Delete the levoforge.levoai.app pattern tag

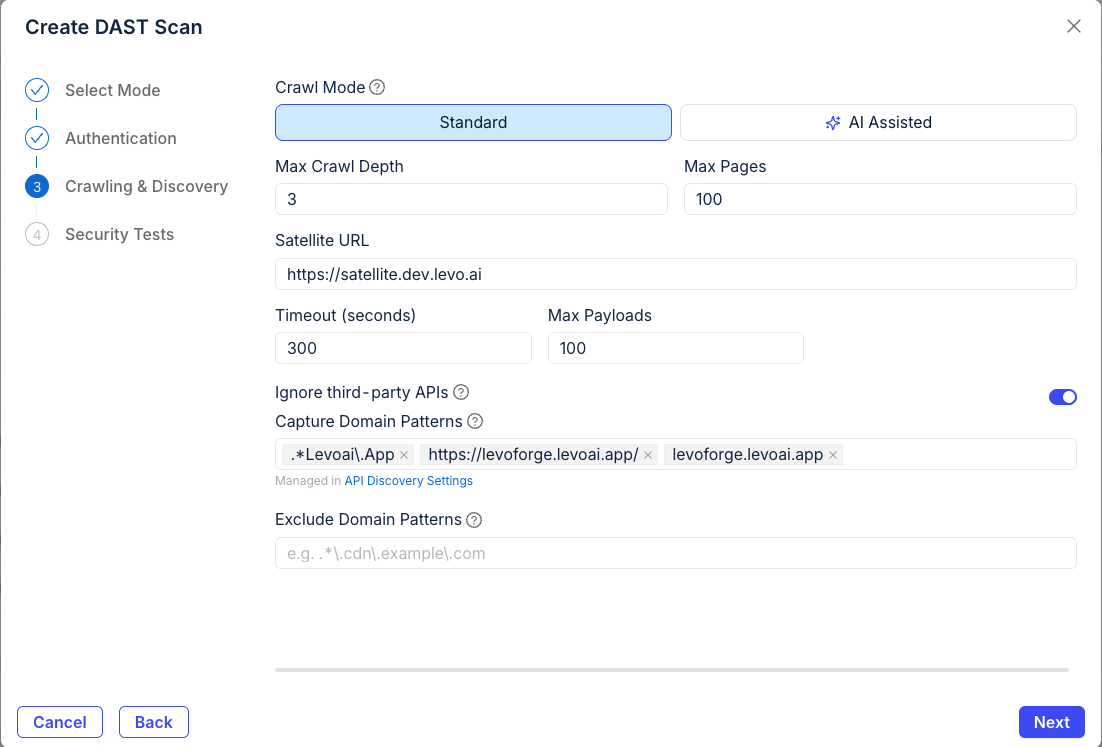[x=833, y=455]
